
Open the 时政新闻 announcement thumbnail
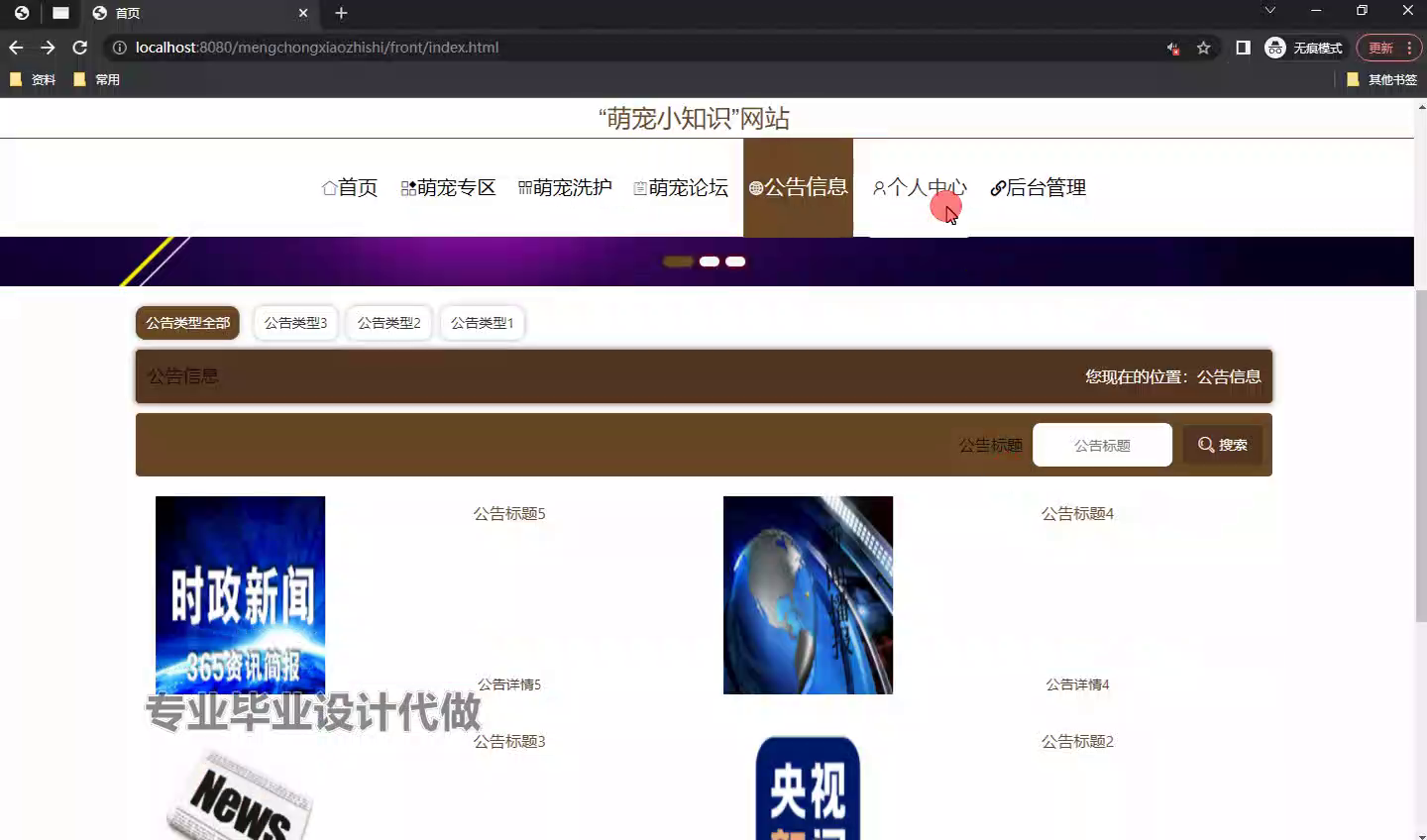pos(240,594)
